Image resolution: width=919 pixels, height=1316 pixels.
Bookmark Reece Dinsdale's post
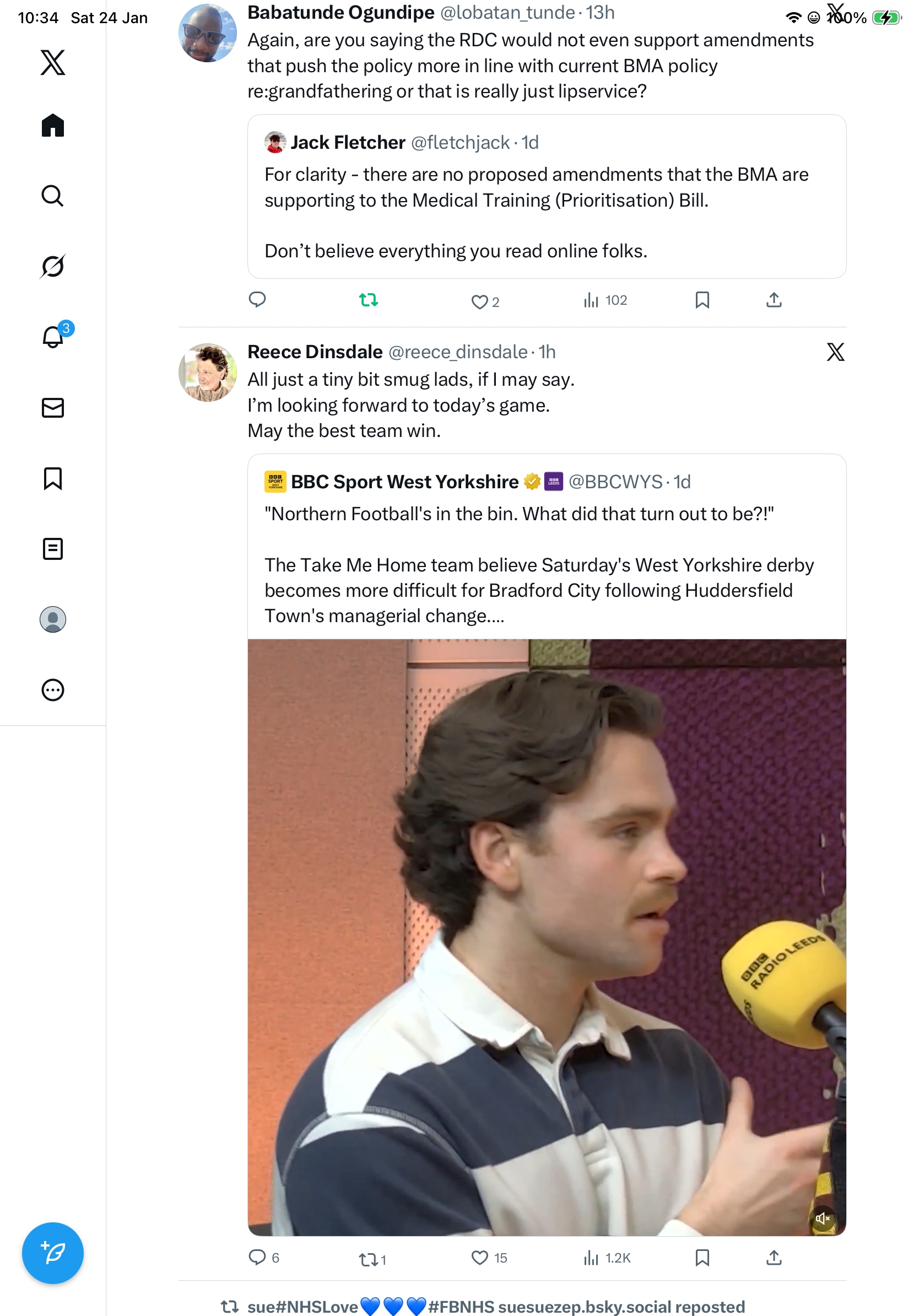pos(702,1258)
